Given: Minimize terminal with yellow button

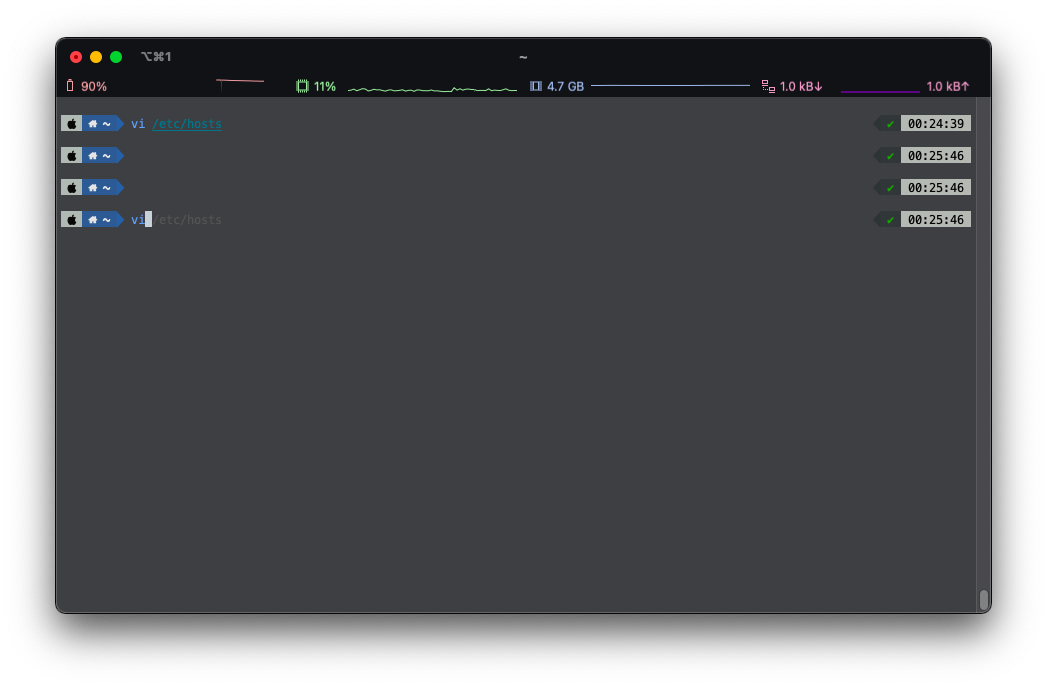Looking at the screenshot, I should [x=96, y=57].
